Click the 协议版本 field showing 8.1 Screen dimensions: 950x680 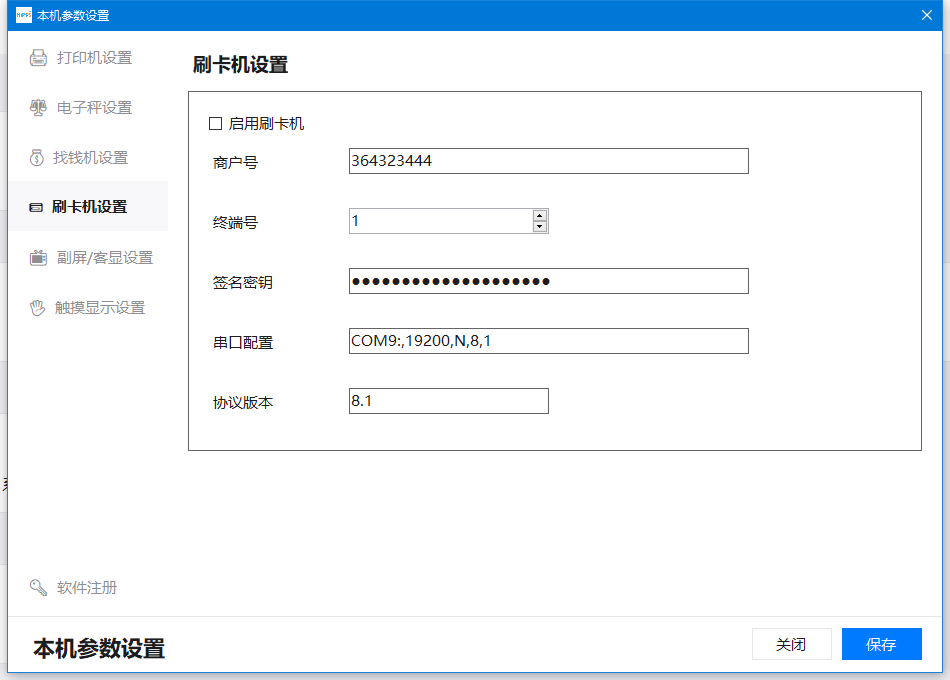point(448,401)
